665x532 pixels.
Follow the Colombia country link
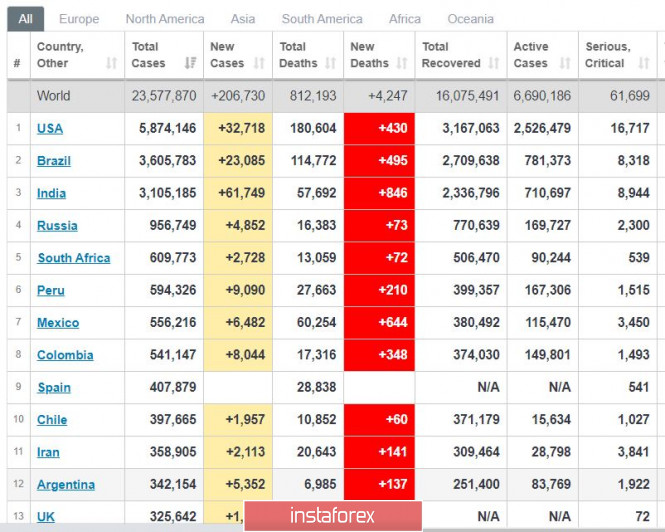coord(65,355)
